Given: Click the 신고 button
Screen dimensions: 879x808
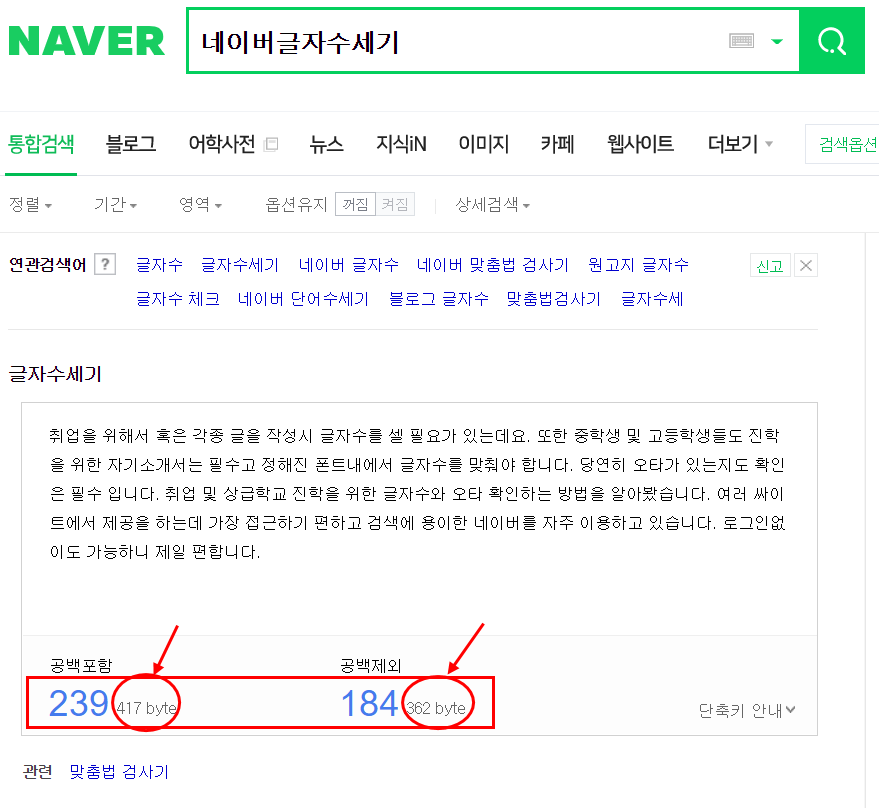Looking at the screenshot, I should point(770,265).
